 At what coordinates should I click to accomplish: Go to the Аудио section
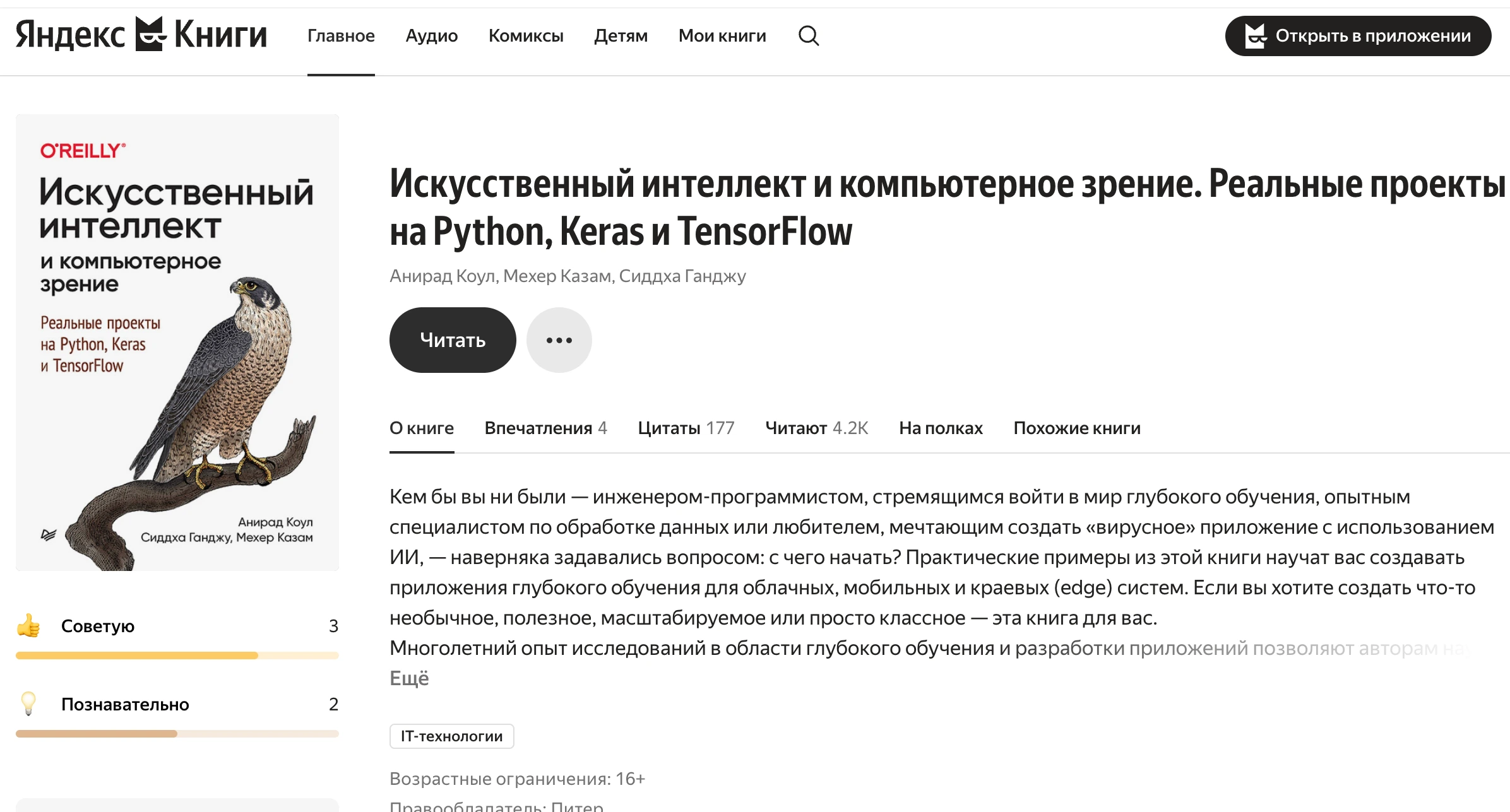[x=432, y=36]
